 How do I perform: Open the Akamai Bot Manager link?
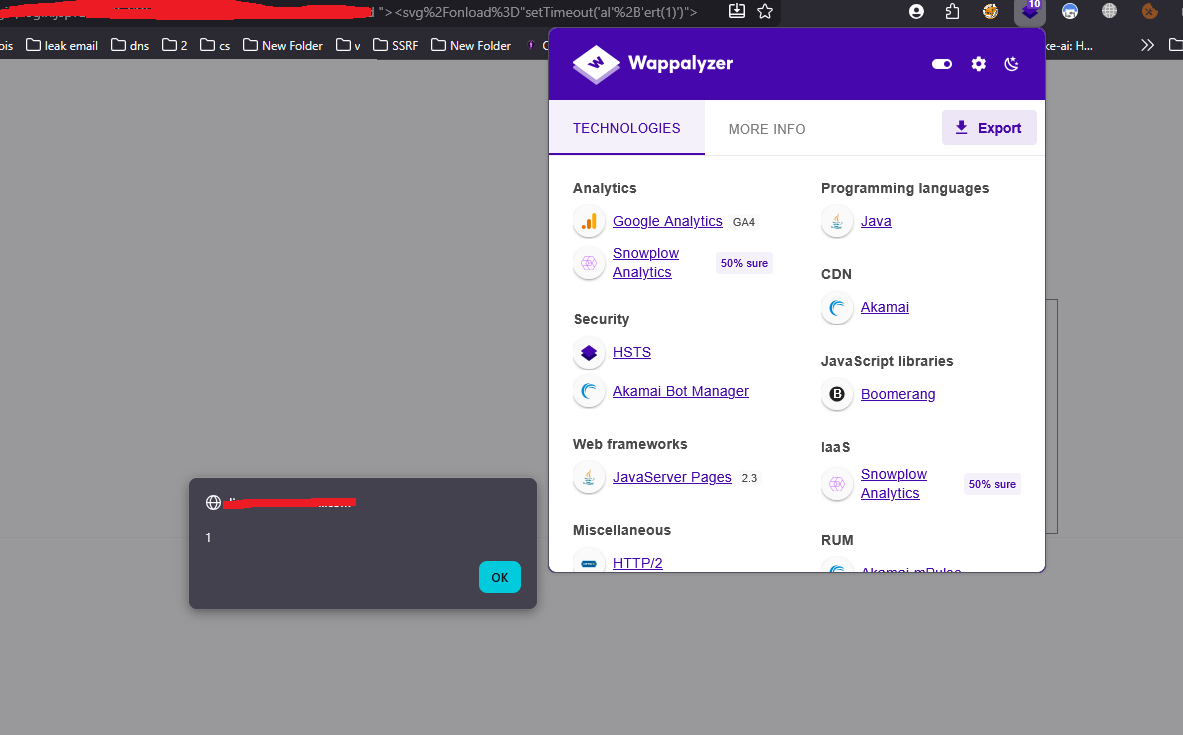click(x=681, y=391)
